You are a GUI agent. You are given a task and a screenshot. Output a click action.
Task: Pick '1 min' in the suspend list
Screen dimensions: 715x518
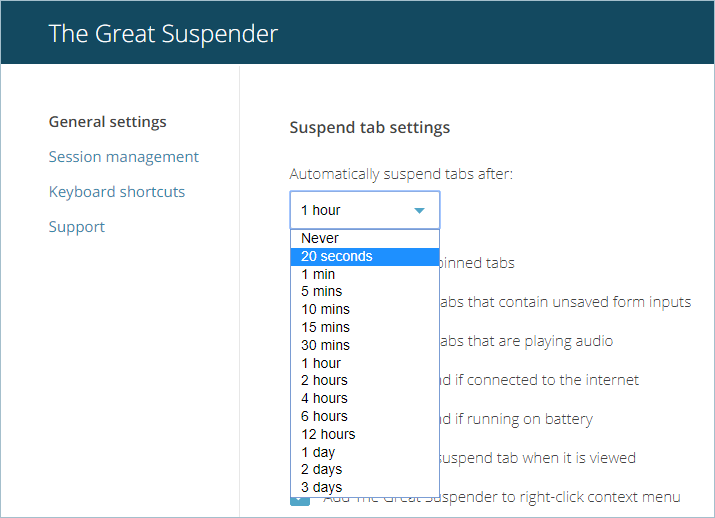(x=318, y=274)
